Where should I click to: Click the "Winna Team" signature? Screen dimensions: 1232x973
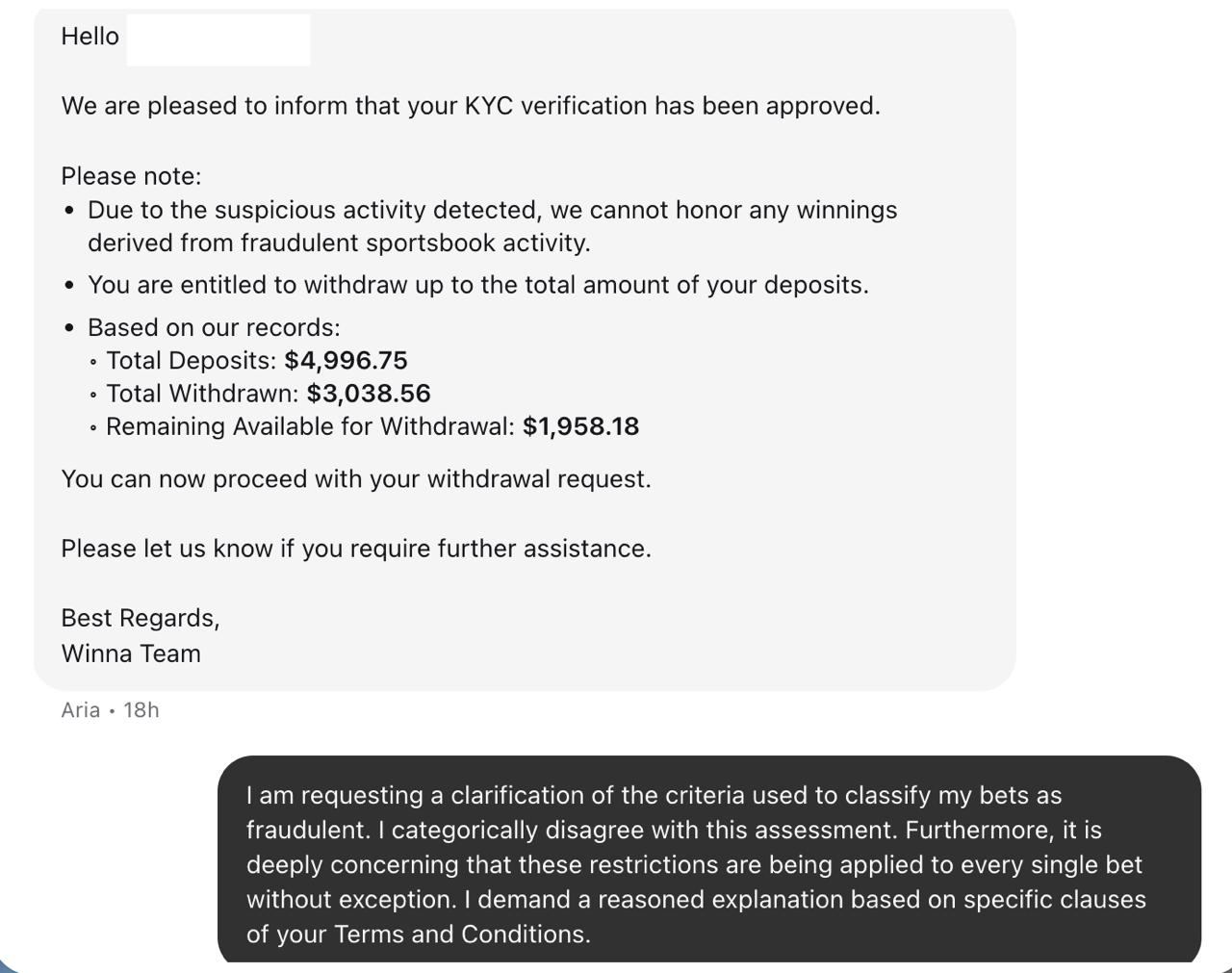[x=131, y=653]
